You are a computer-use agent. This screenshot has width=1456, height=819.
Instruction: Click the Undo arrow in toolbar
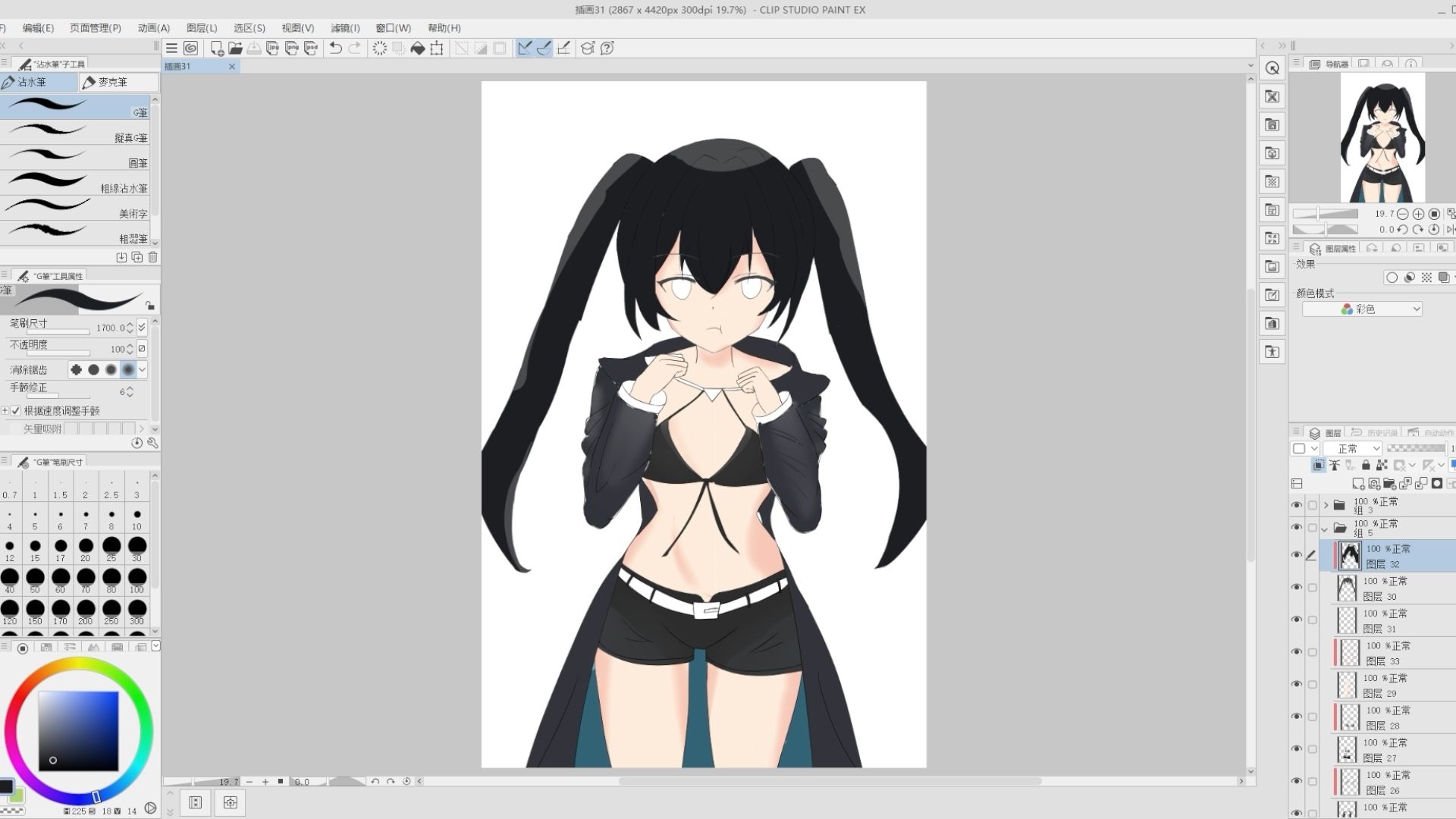click(x=335, y=49)
